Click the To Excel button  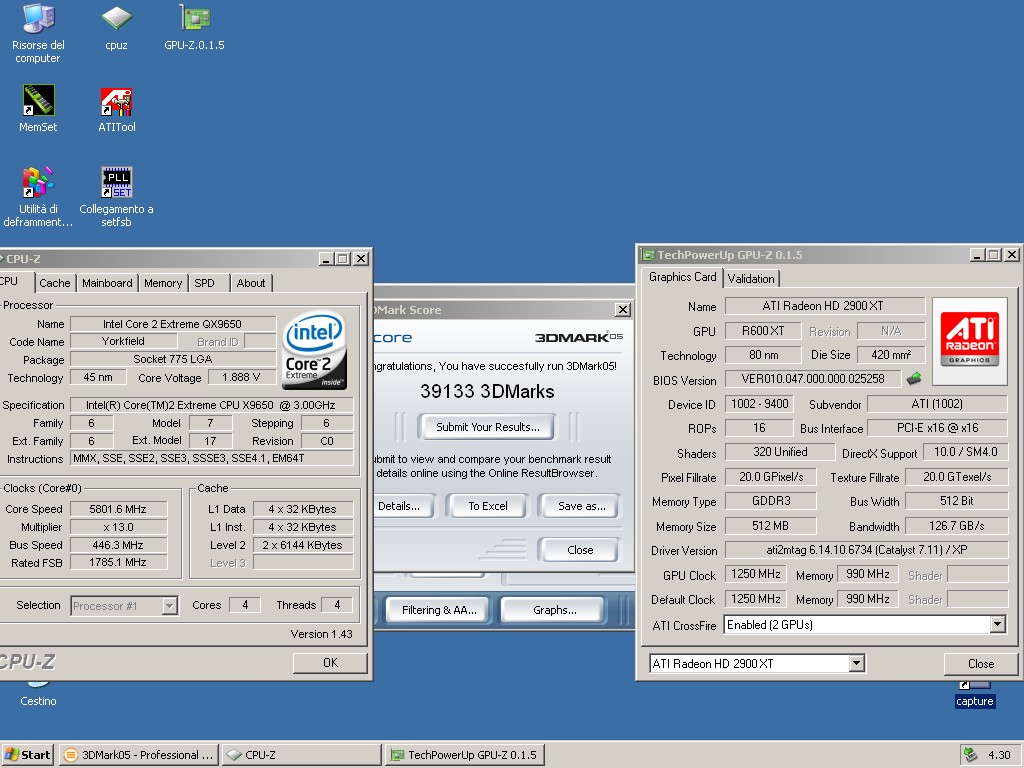point(487,506)
